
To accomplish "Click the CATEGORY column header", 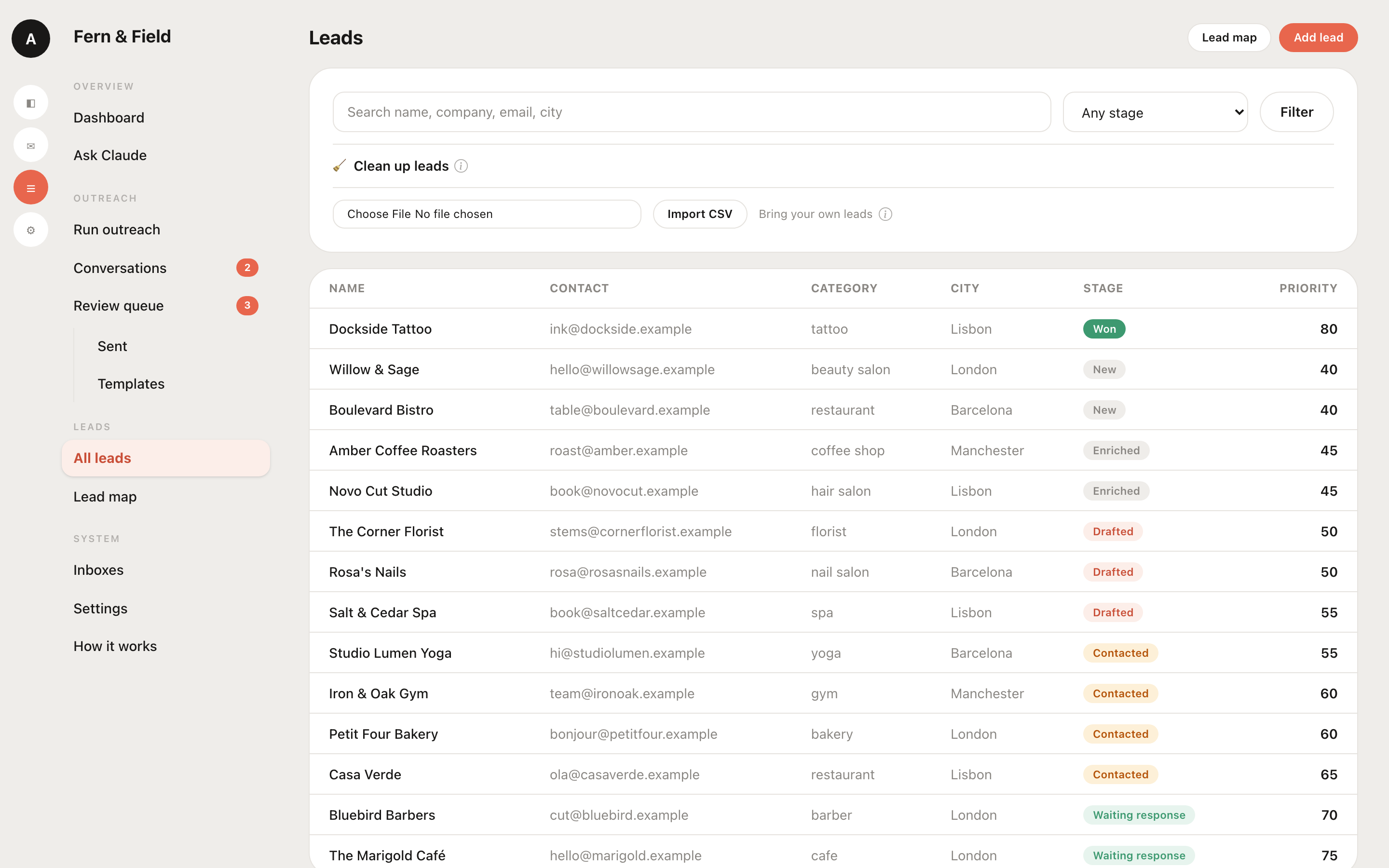I will pyautogui.click(x=844, y=288).
